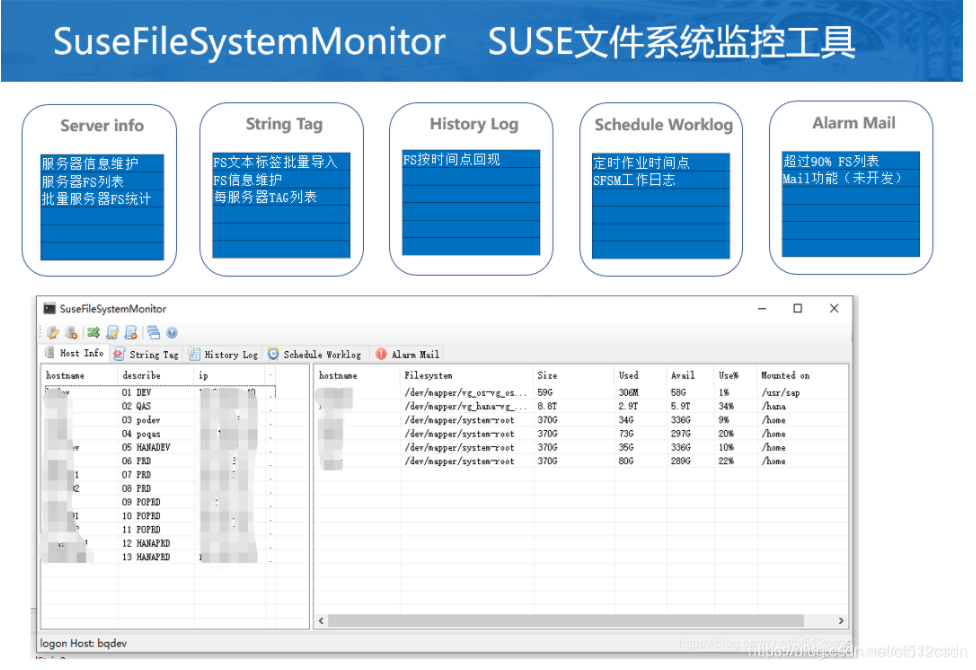This screenshot has width=976, height=670.
Task: Switch to the History Log tab
Action: click(x=223, y=354)
